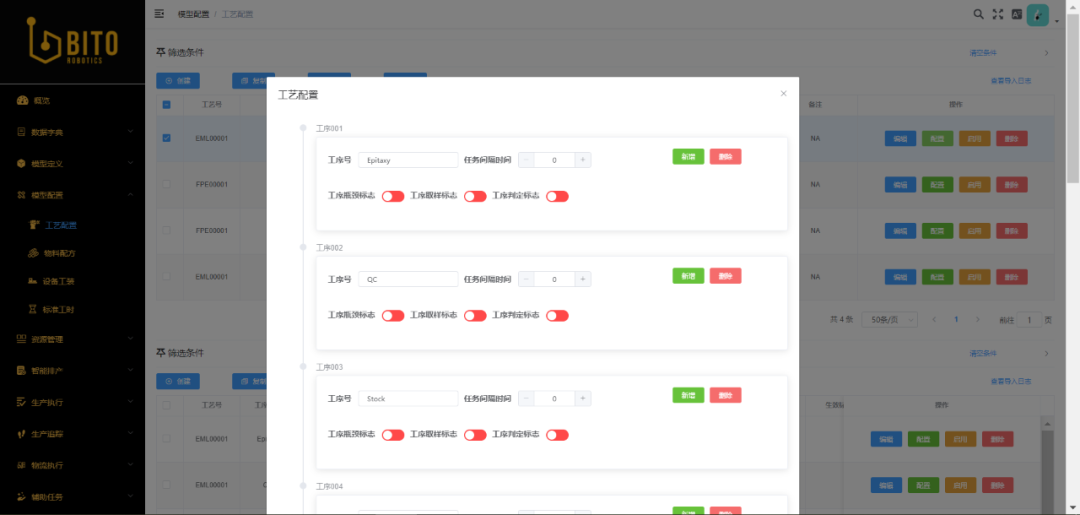Viewport: 1080px width, 515px height.
Task: Close the 工艺配置 dialog with X
Action: [x=783, y=93]
